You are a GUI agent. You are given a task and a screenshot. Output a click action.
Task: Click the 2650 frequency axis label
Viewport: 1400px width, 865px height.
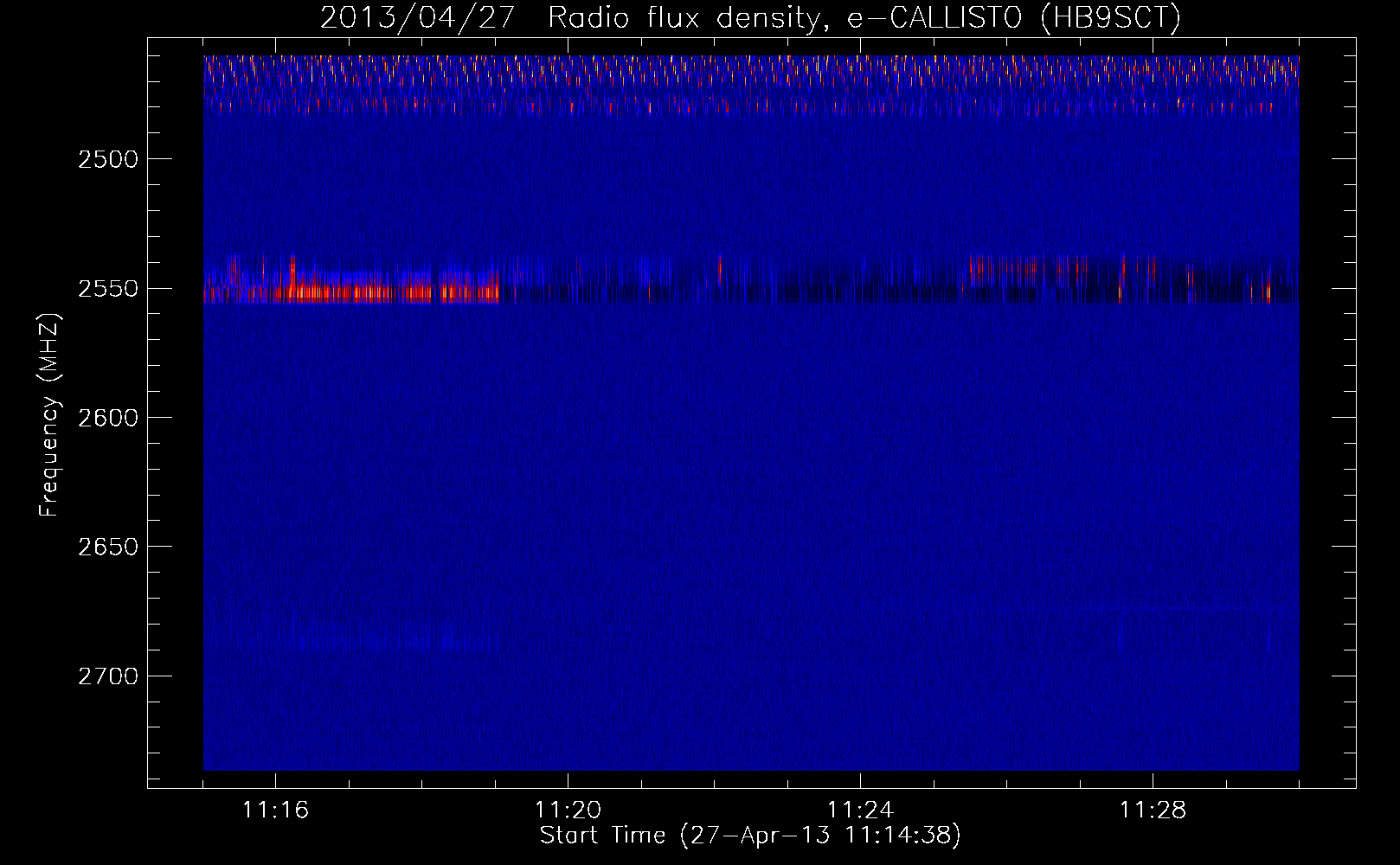[x=108, y=547]
